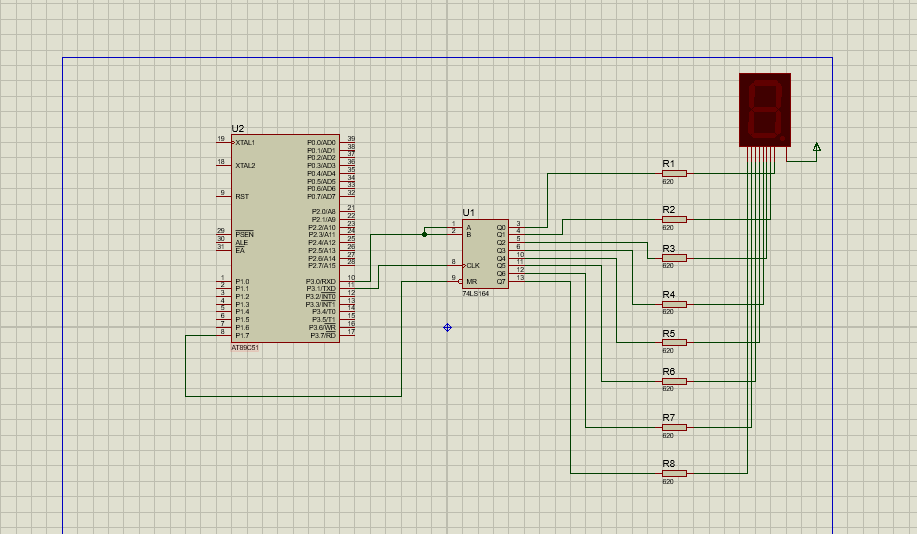Click the "R1" resistor reference label
The image size is (917, 534).
coord(668,164)
